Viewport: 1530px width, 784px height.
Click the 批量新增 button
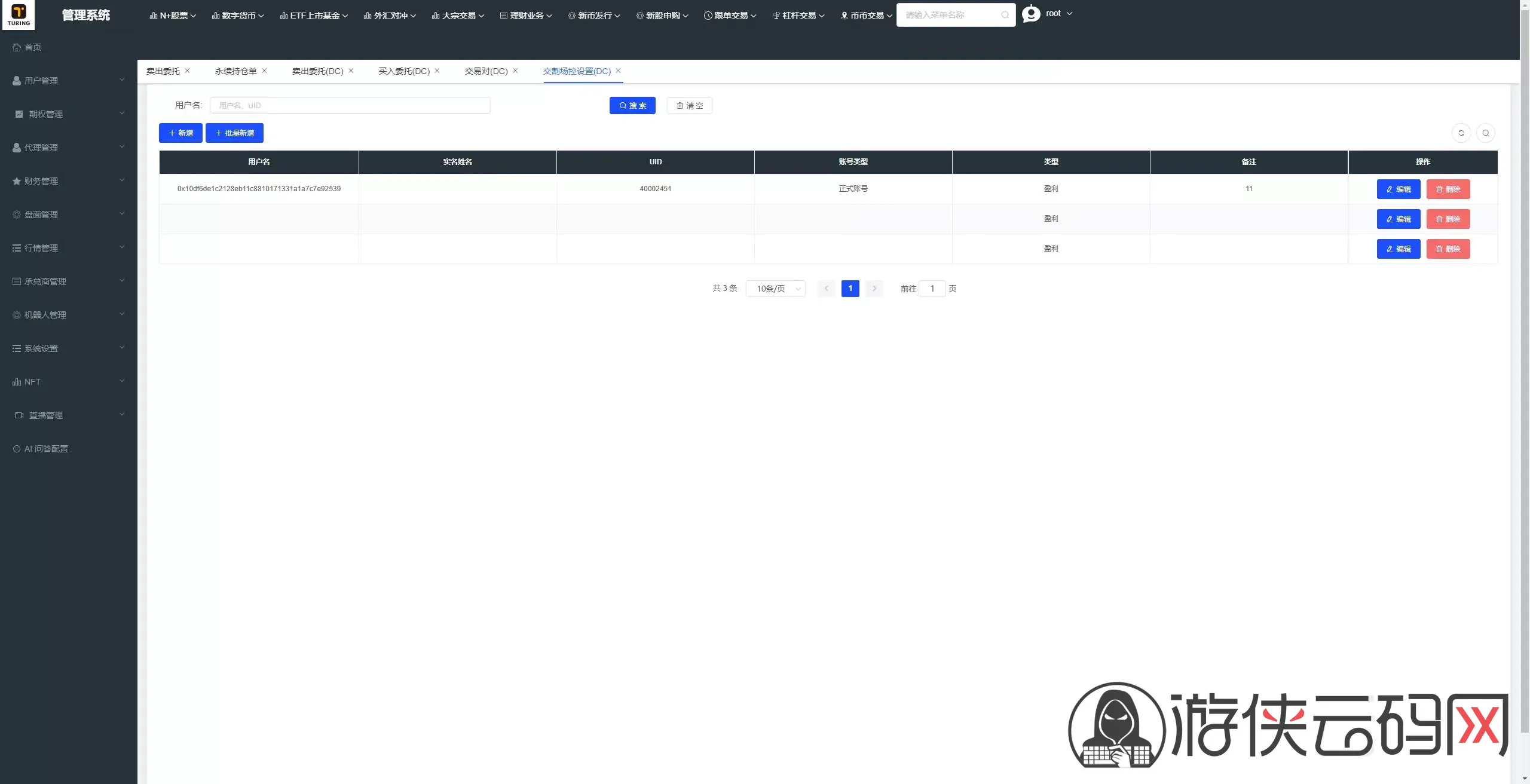(234, 133)
